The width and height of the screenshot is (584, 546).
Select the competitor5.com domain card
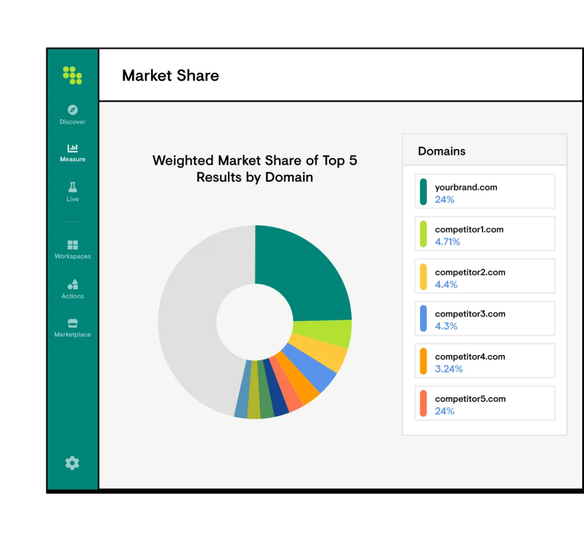485,403
